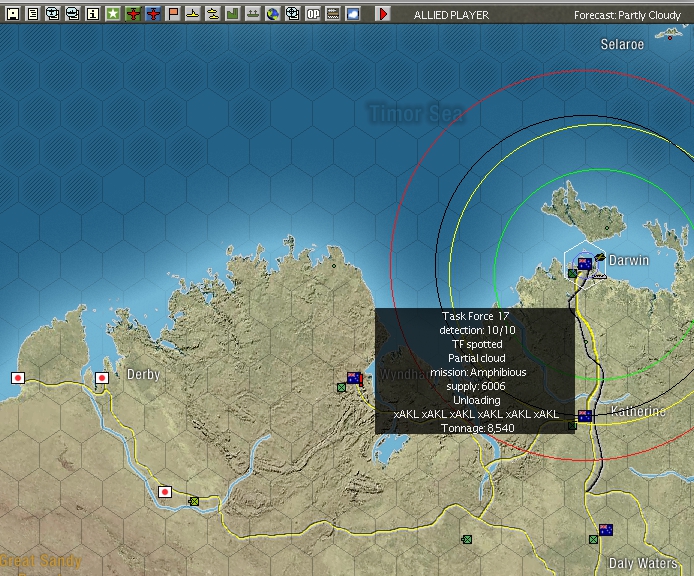Click the Daly Waters label
Image resolution: width=694 pixels, height=576 pixels.
point(643,563)
